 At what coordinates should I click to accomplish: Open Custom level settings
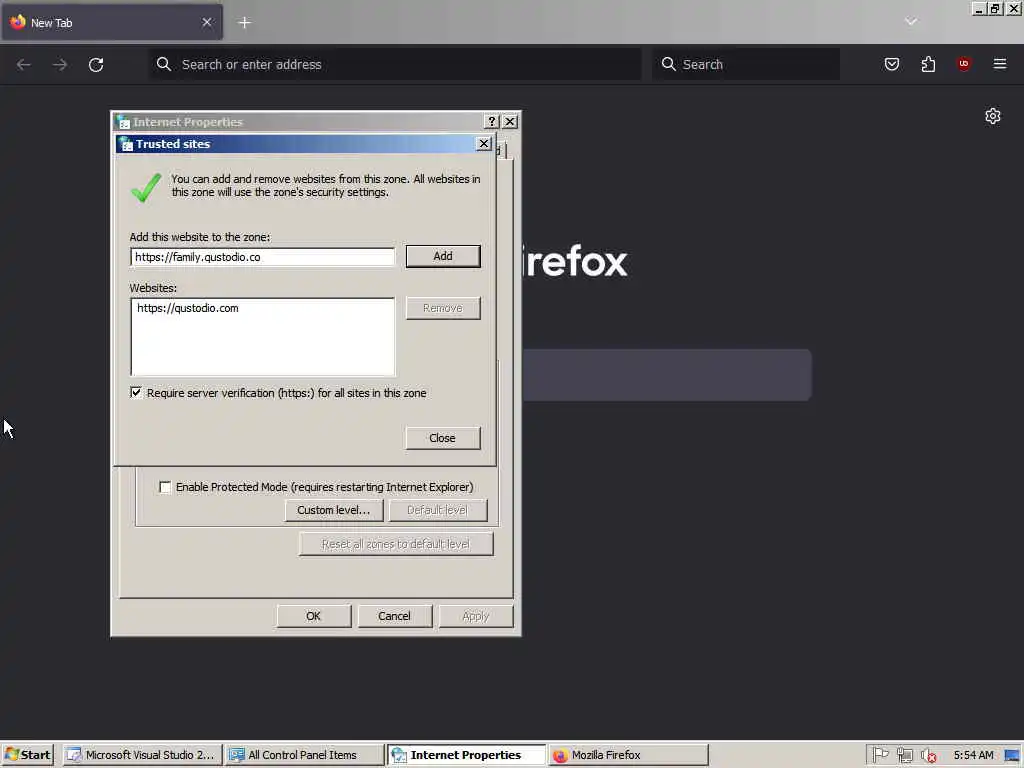334,510
